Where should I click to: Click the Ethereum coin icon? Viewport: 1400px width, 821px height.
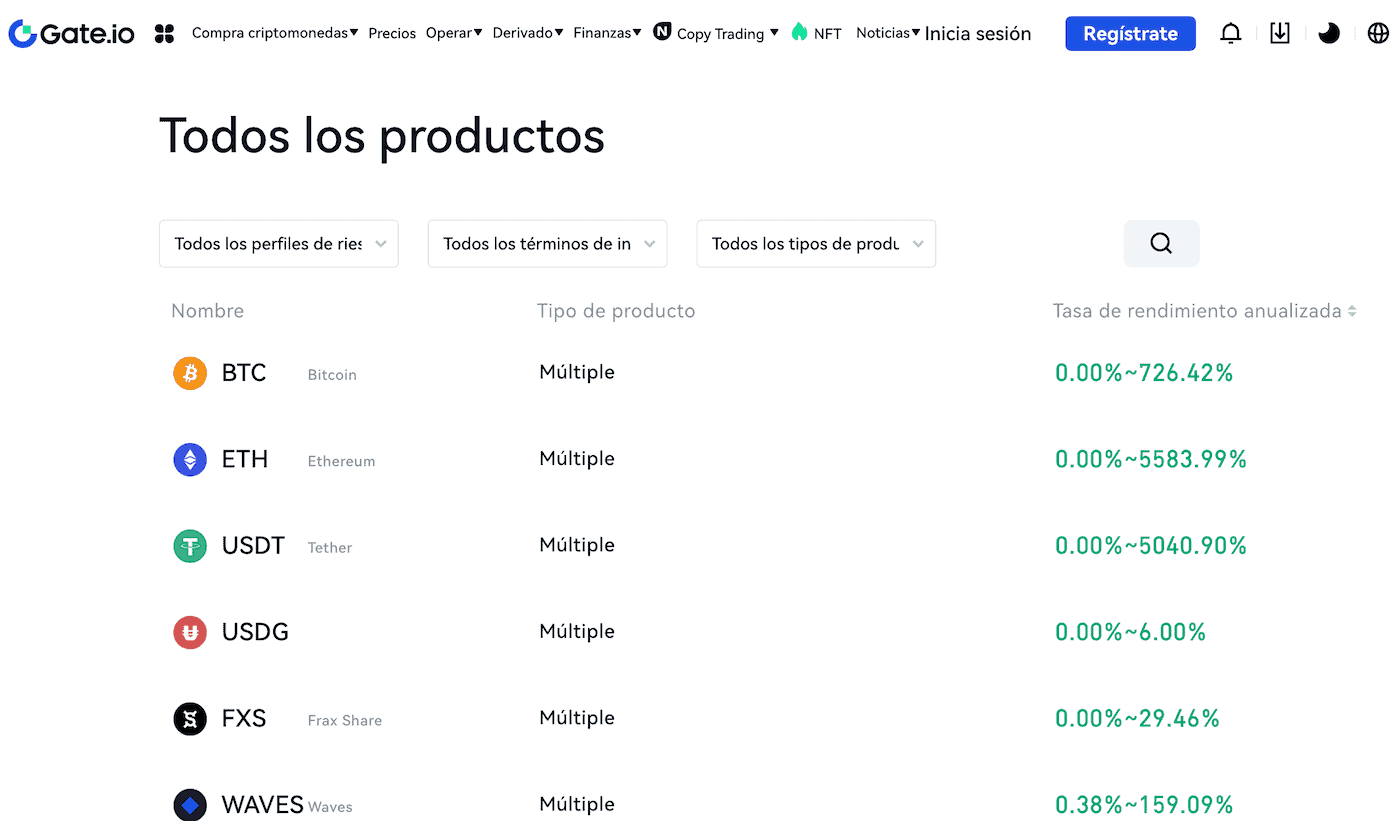190,459
